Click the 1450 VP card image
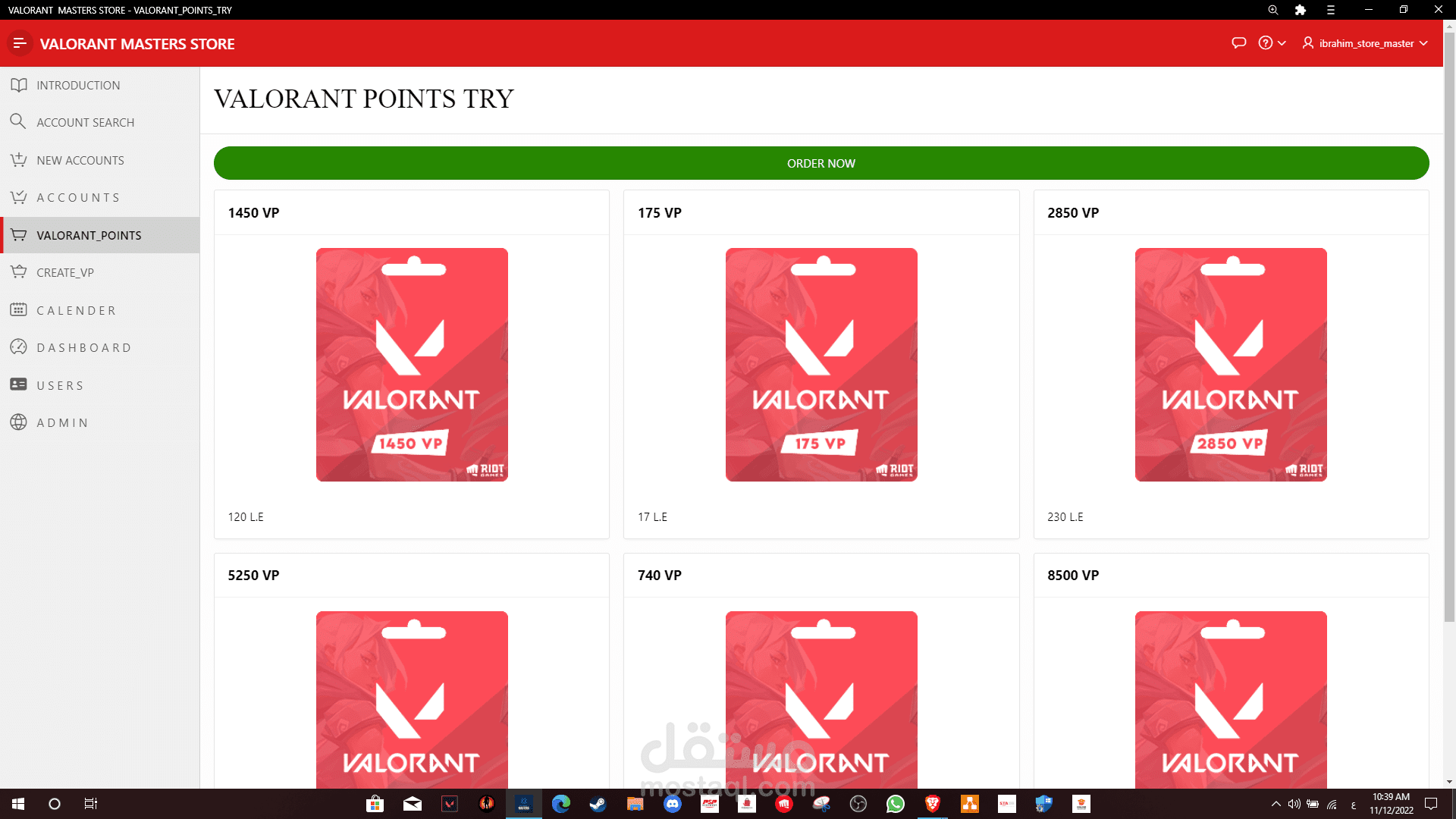 [x=412, y=365]
